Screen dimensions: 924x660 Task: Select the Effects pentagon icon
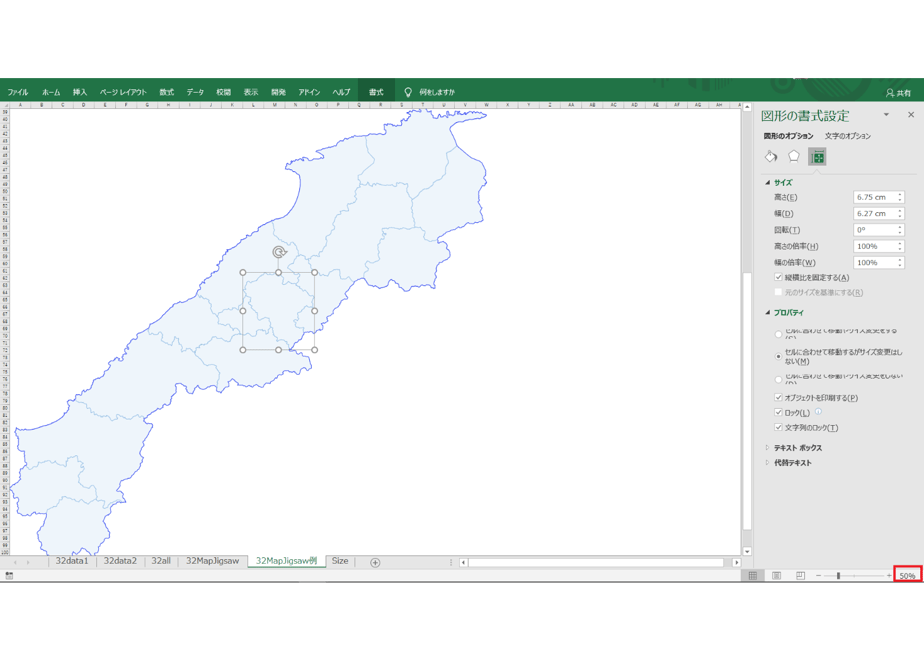click(794, 157)
